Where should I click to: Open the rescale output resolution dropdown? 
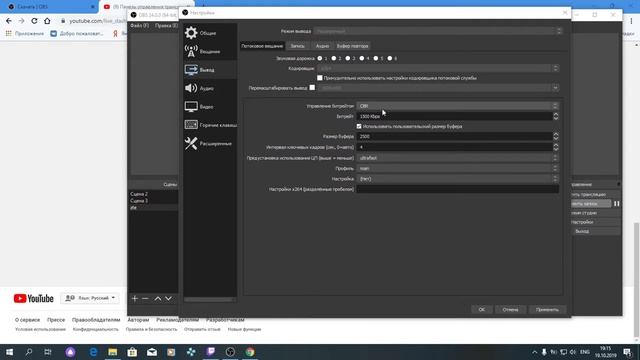click(x=438, y=88)
